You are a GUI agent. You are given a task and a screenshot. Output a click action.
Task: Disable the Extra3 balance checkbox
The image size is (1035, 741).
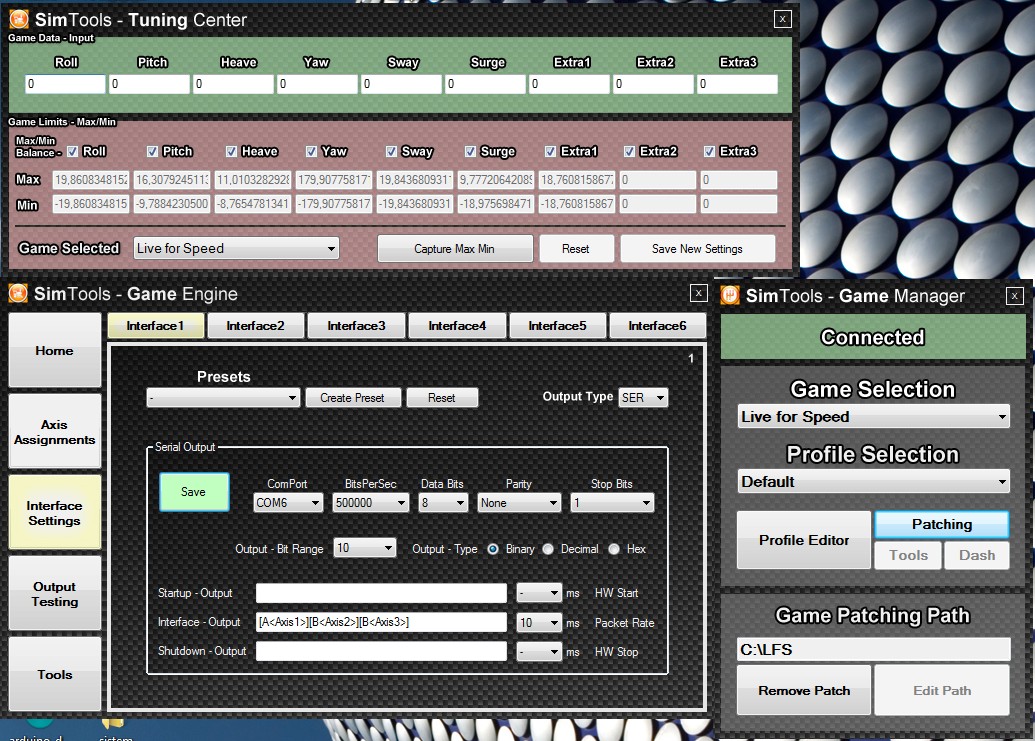(x=710, y=152)
